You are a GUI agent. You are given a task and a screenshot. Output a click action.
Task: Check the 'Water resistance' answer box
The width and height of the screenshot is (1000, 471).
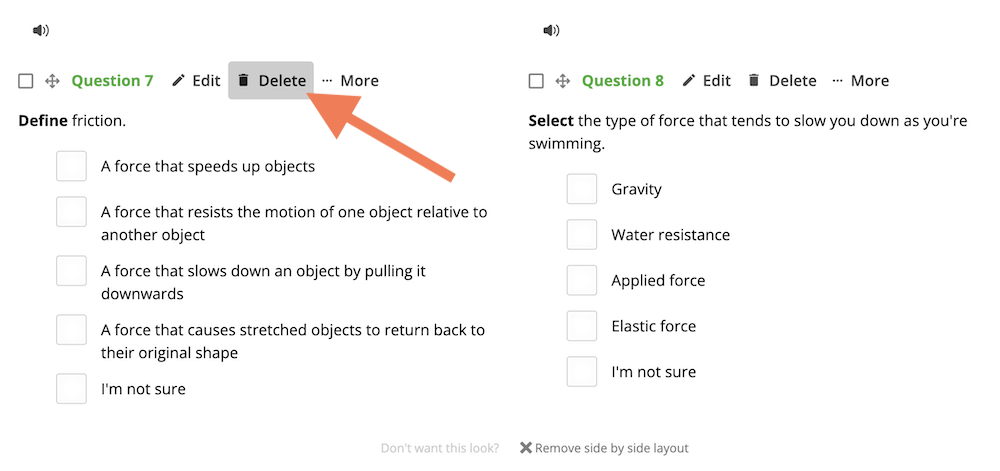(582, 235)
